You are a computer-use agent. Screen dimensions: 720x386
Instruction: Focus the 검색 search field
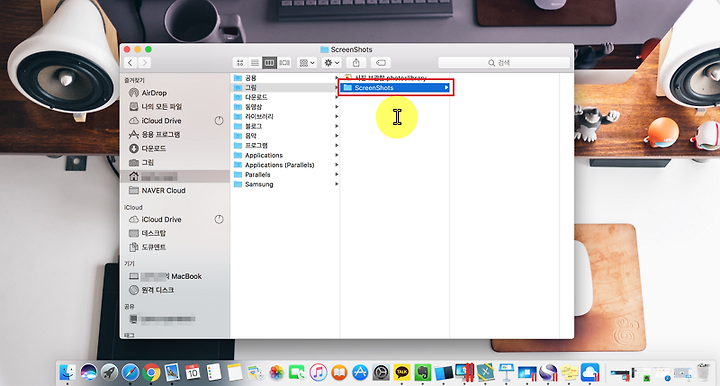point(504,63)
